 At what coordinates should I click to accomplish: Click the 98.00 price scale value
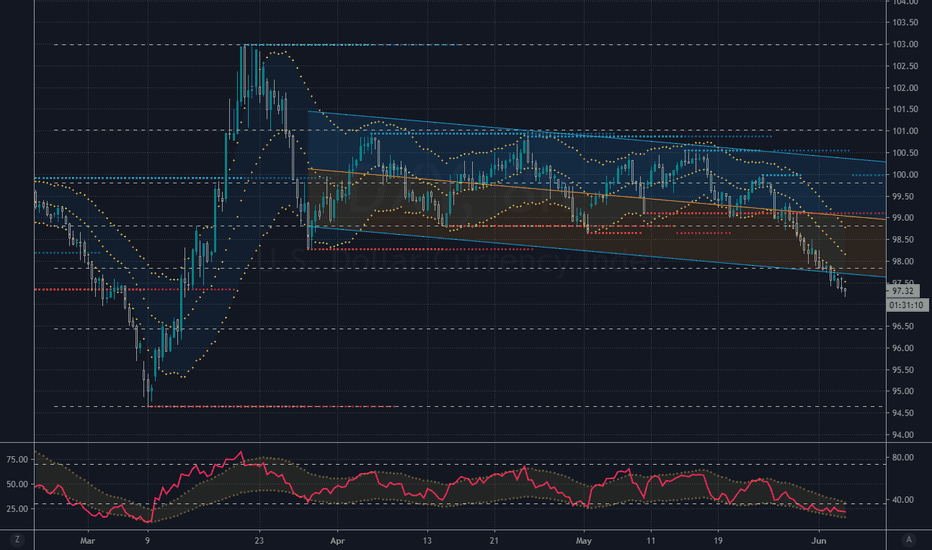pyautogui.click(x=903, y=262)
